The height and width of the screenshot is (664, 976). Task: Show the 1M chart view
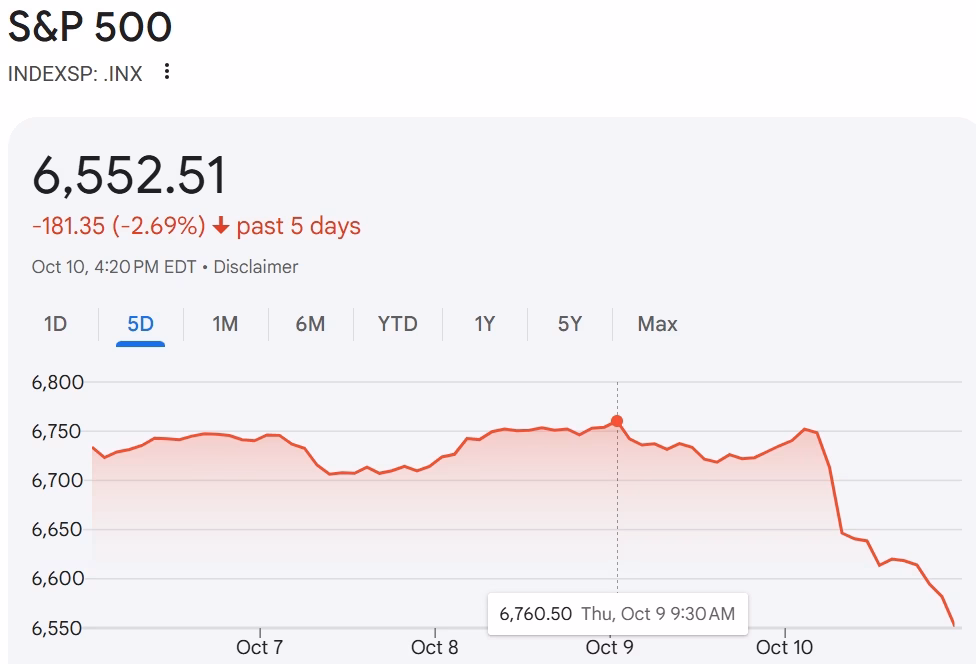pos(225,324)
